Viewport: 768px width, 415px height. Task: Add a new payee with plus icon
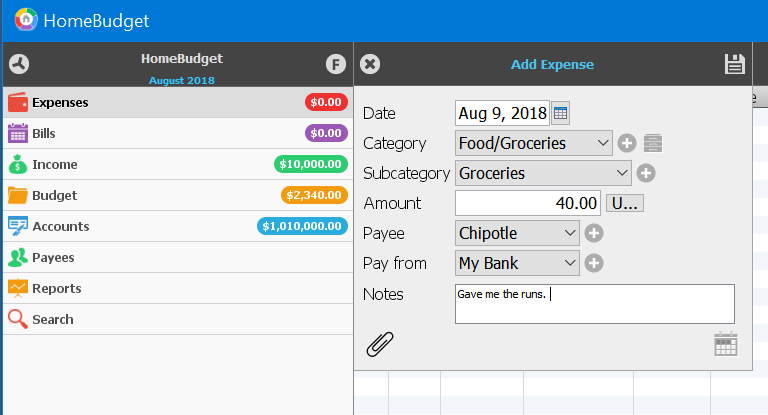pyautogui.click(x=593, y=233)
